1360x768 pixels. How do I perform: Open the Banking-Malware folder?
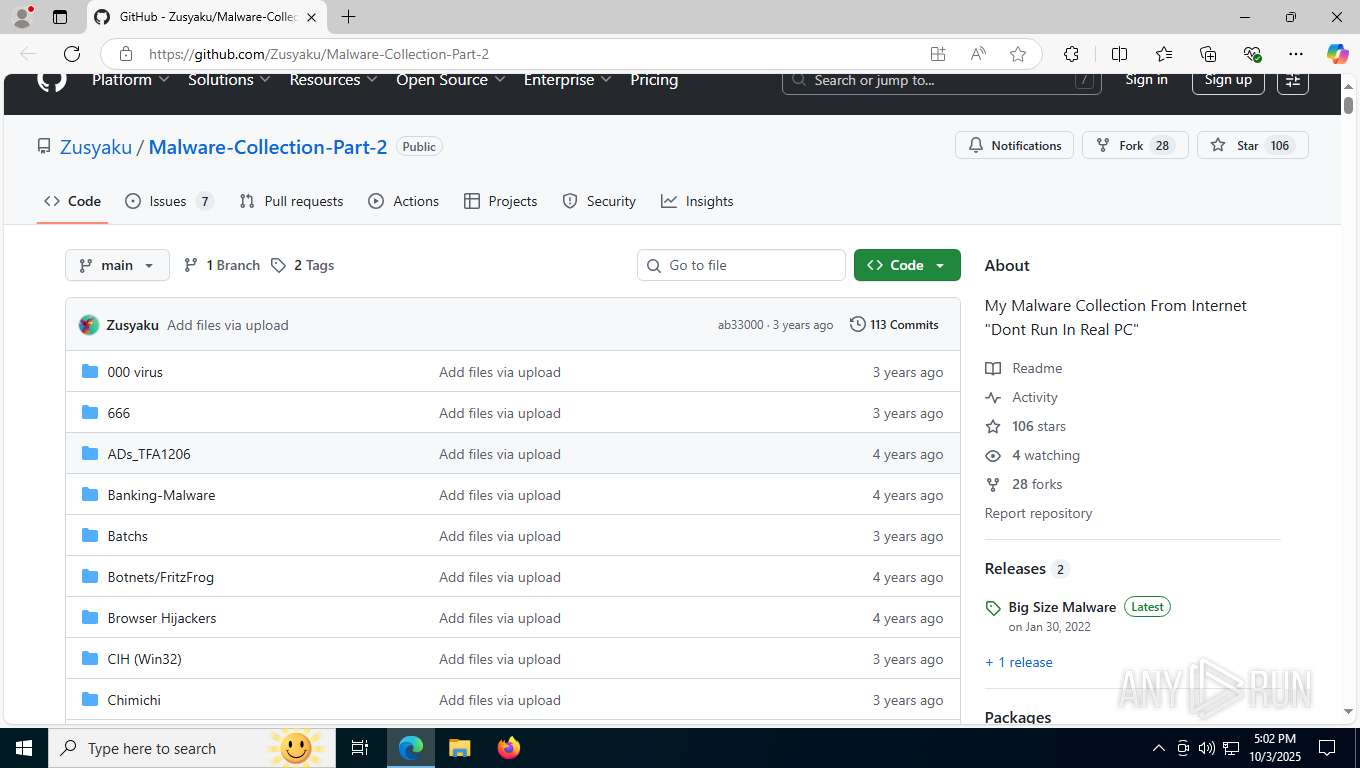click(x=161, y=495)
